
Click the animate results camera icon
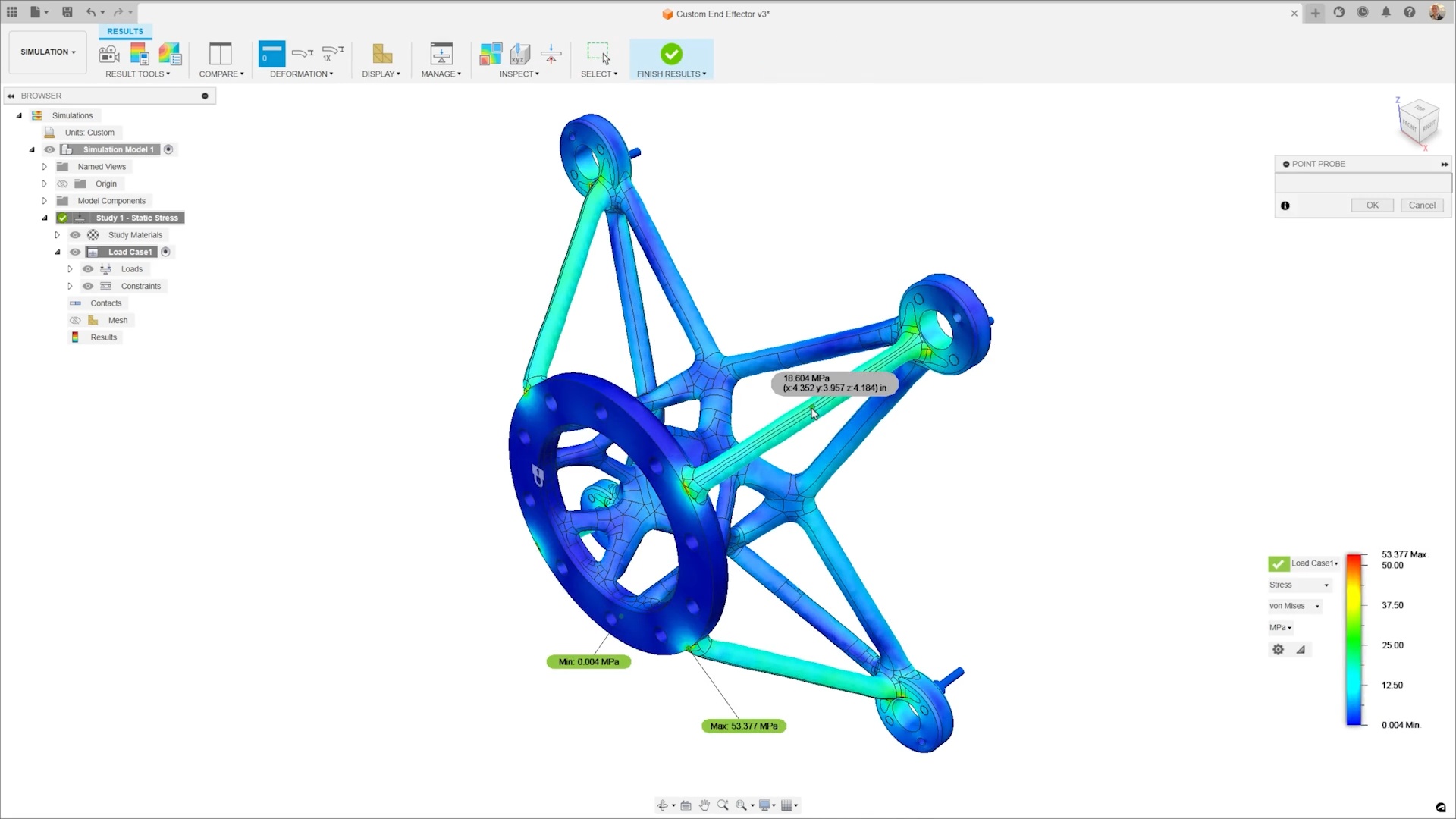tap(109, 54)
